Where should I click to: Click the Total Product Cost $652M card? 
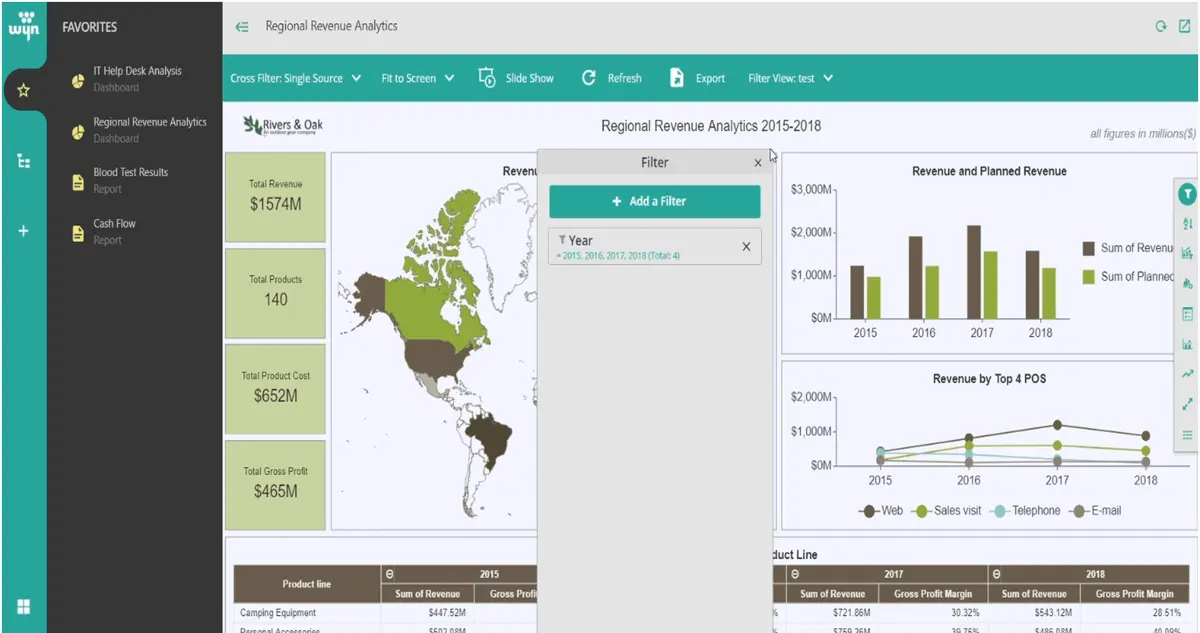275,388
